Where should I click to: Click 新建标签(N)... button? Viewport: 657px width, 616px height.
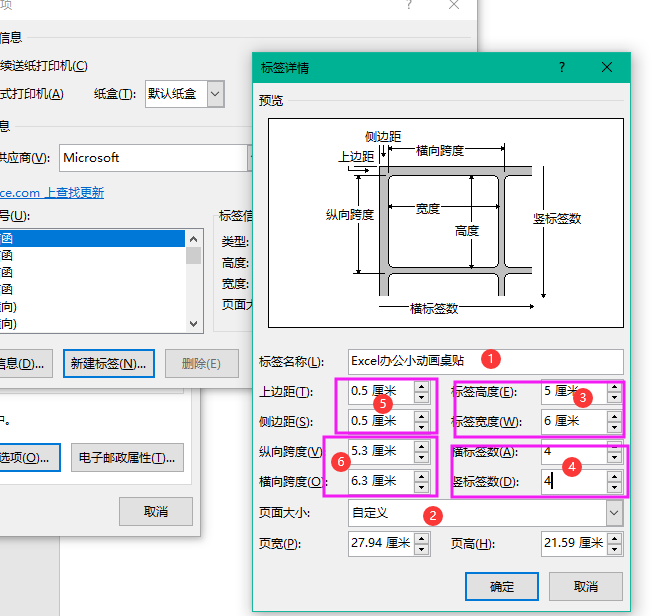click(109, 363)
